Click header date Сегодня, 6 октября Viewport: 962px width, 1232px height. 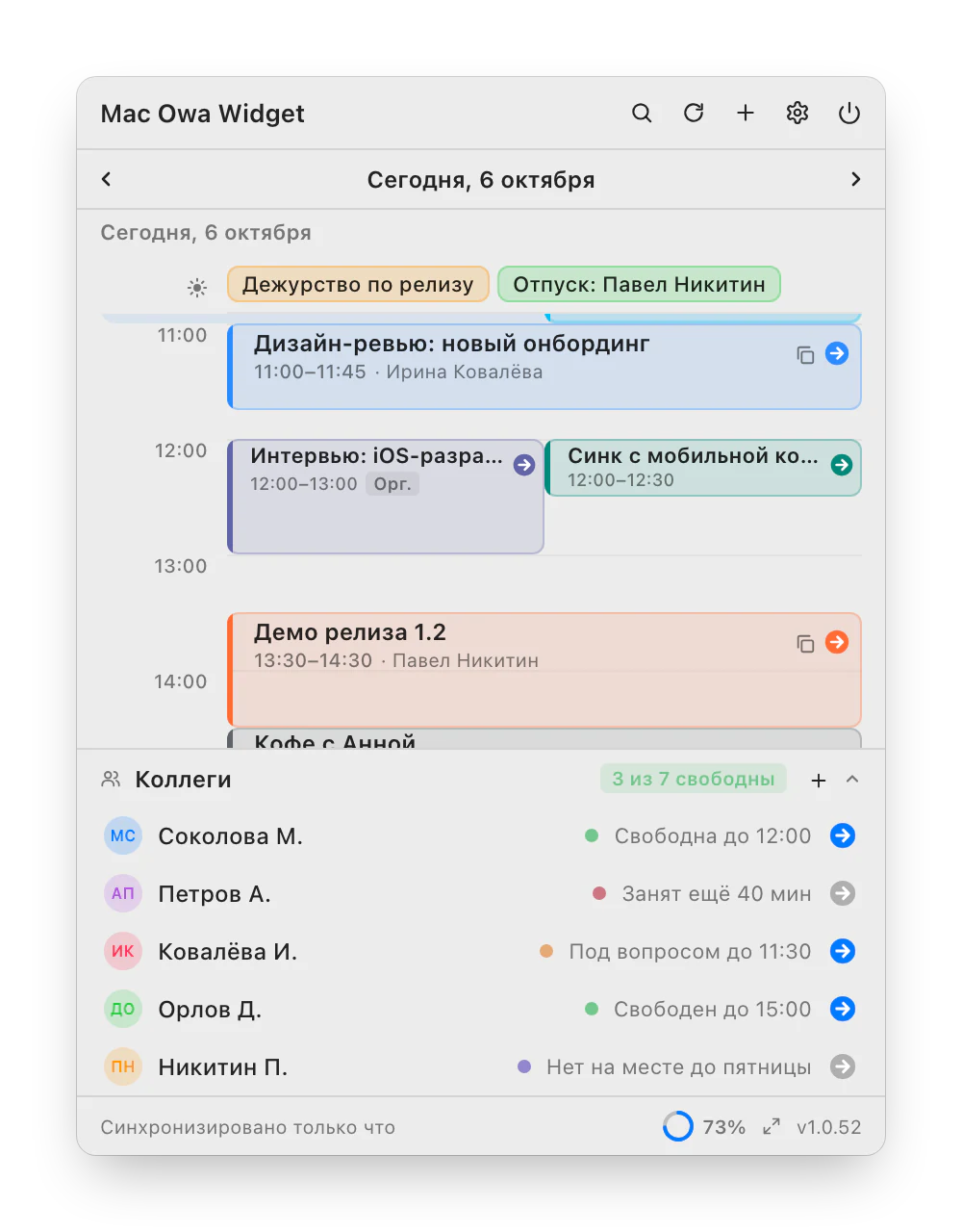(x=481, y=180)
